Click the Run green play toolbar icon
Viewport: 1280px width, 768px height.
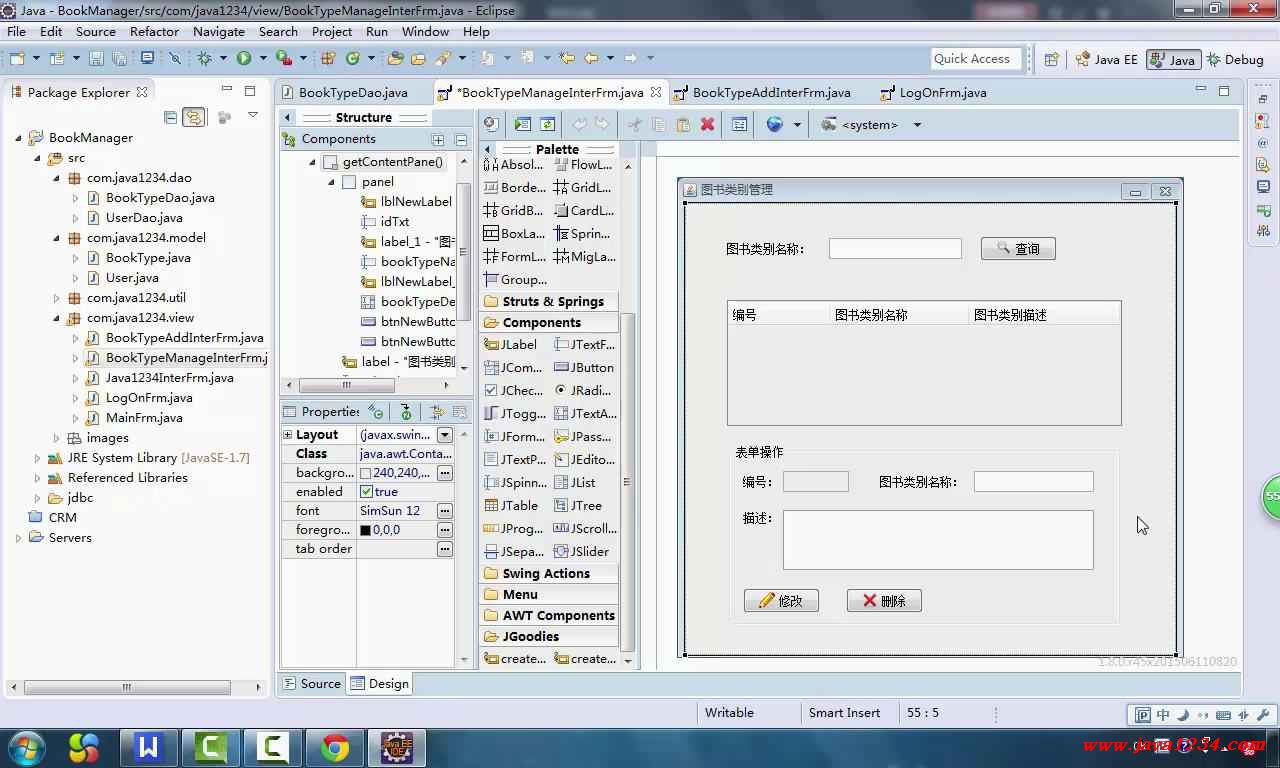[x=244, y=59]
